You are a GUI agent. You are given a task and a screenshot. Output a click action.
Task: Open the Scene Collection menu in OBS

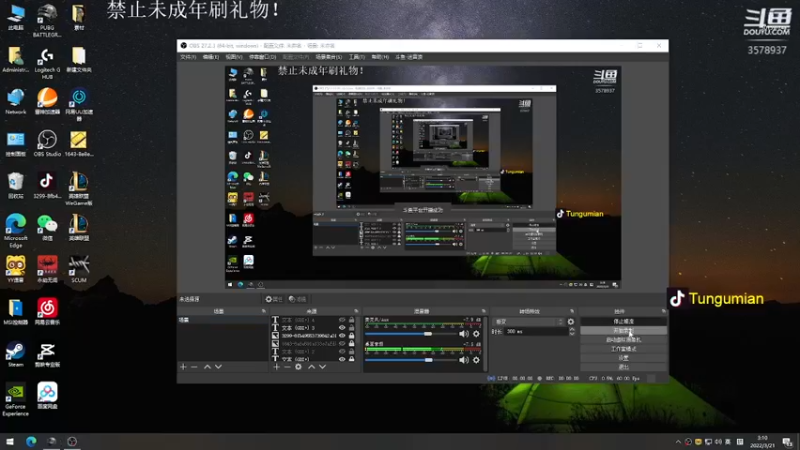click(x=329, y=57)
